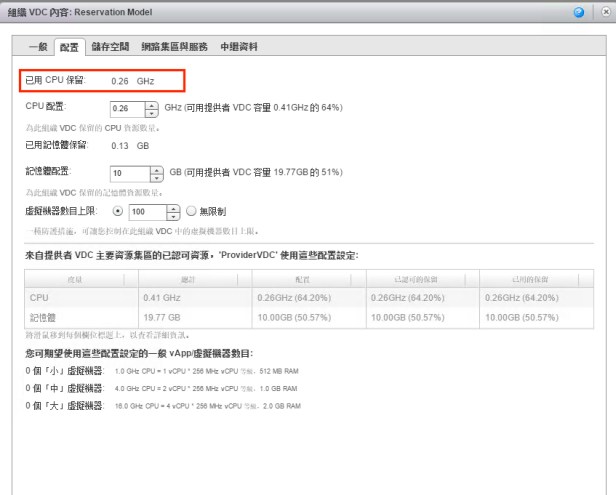616x495 pixels.
Task: Increase the virtual machine limit up arrow
Action: pyautogui.click(x=173, y=209)
